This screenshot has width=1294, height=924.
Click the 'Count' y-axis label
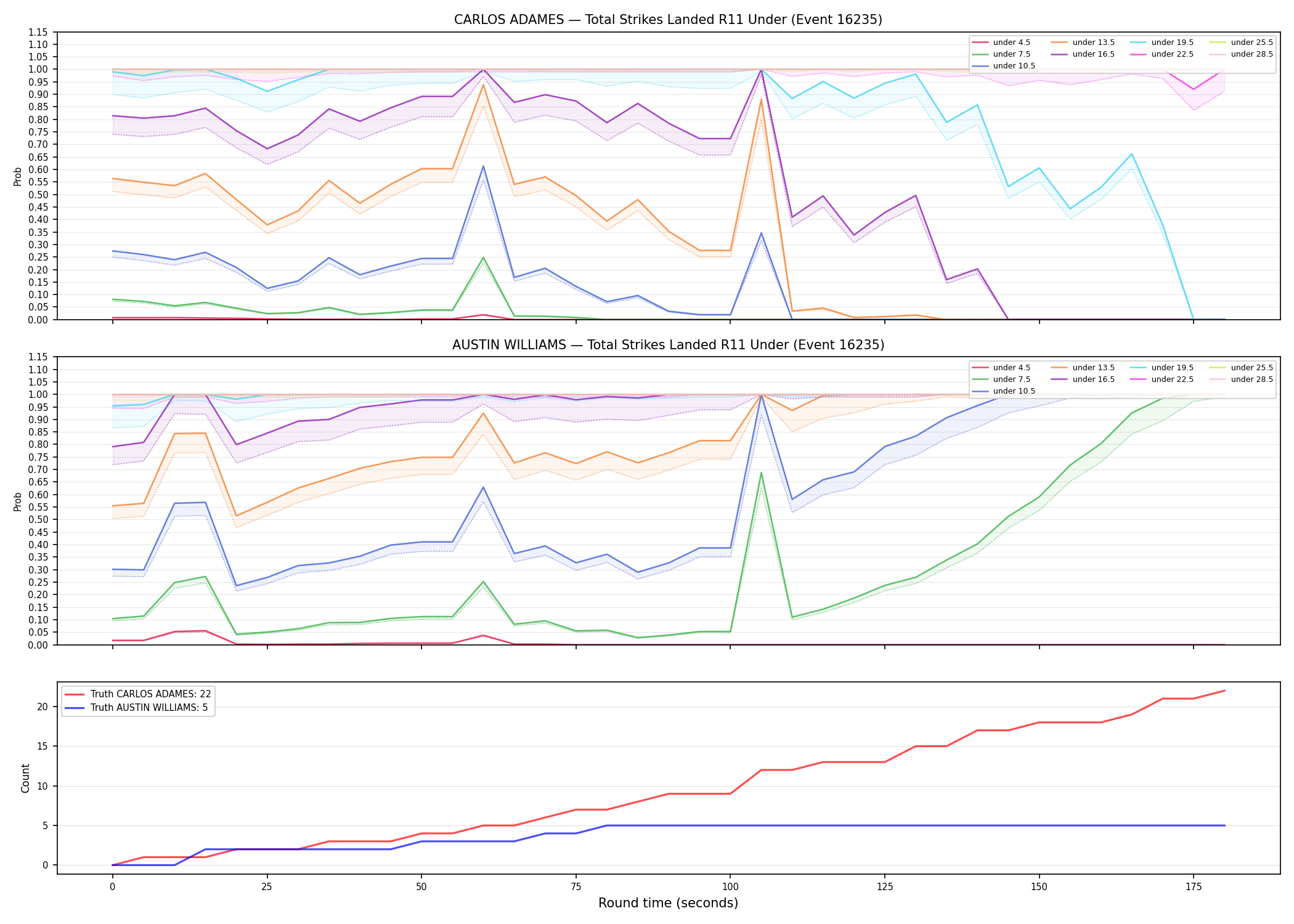pyautogui.click(x=25, y=778)
